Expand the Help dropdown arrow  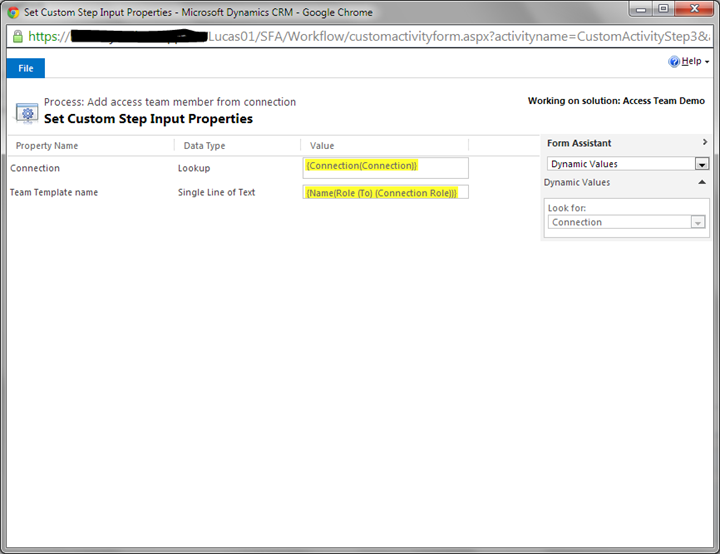707,62
